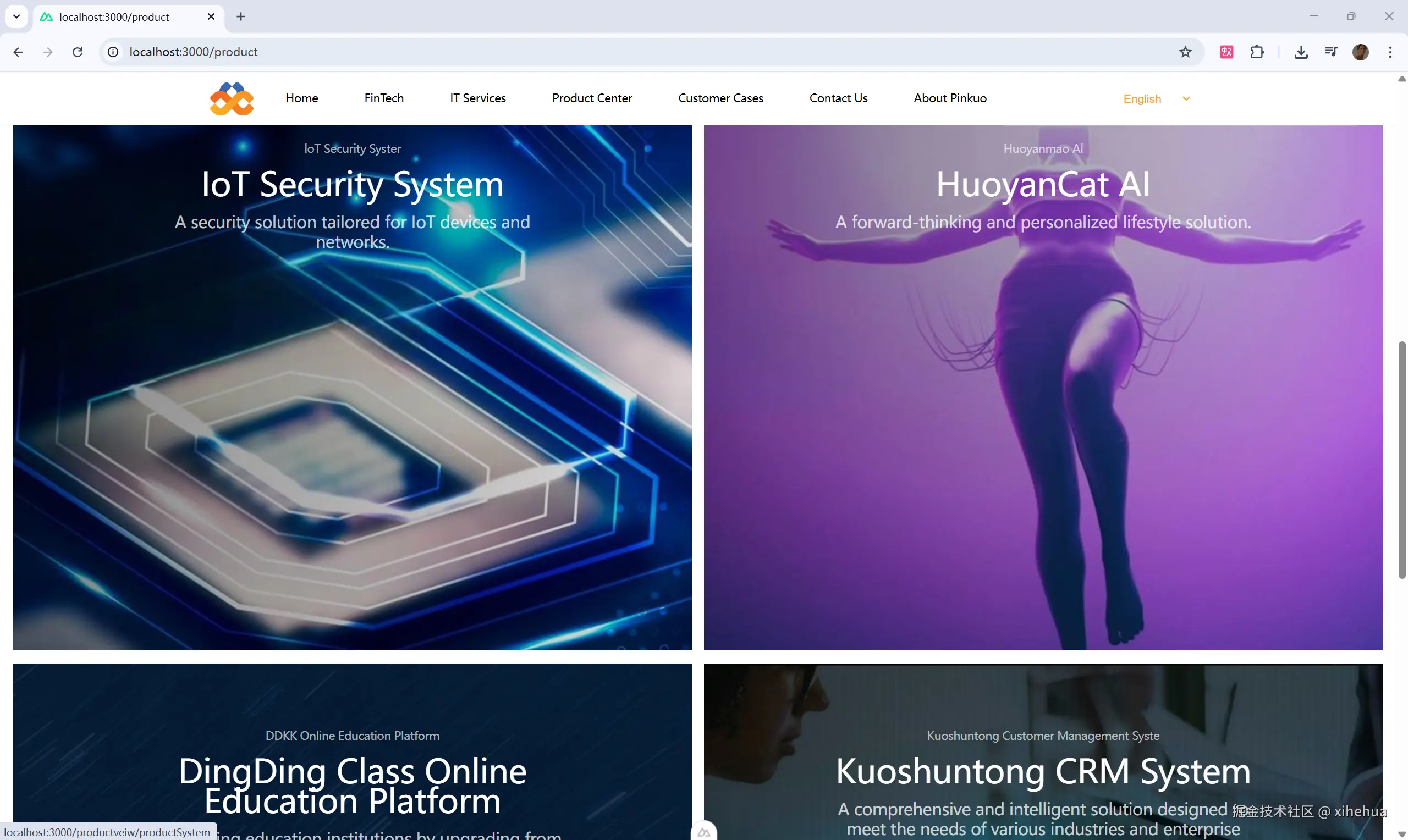This screenshot has height=840, width=1408.
Task: Open a new browser tab
Action: [x=240, y=16]
